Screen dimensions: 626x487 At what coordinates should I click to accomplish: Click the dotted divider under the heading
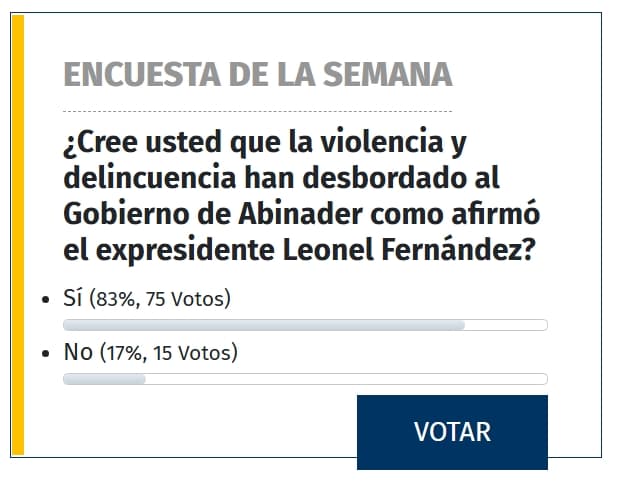(258, 111)
